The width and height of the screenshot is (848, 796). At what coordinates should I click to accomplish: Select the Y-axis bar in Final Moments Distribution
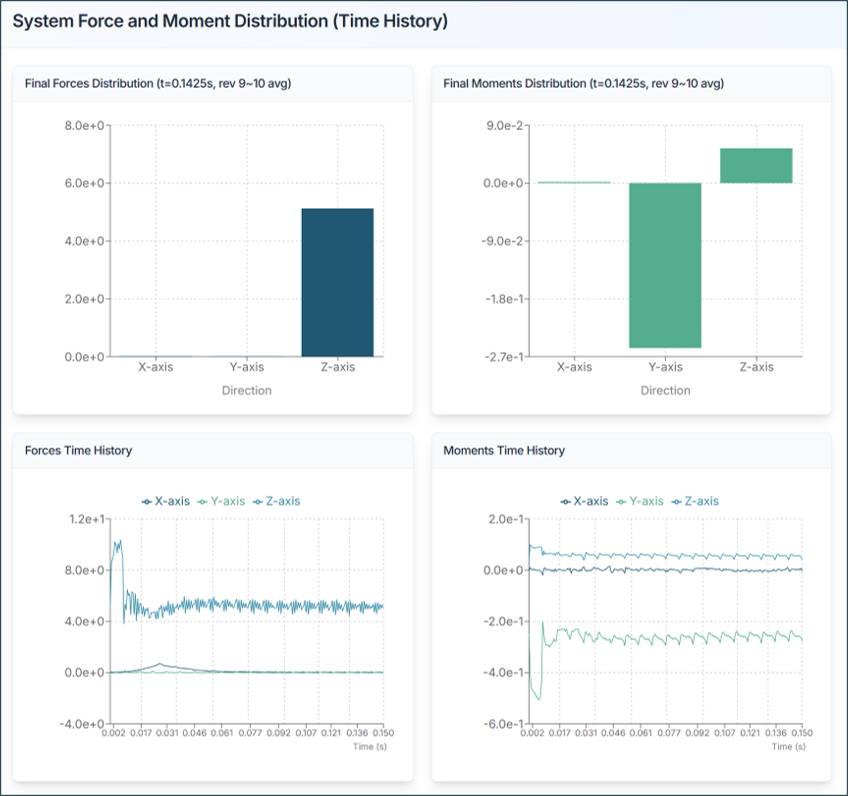click(665, 265)
